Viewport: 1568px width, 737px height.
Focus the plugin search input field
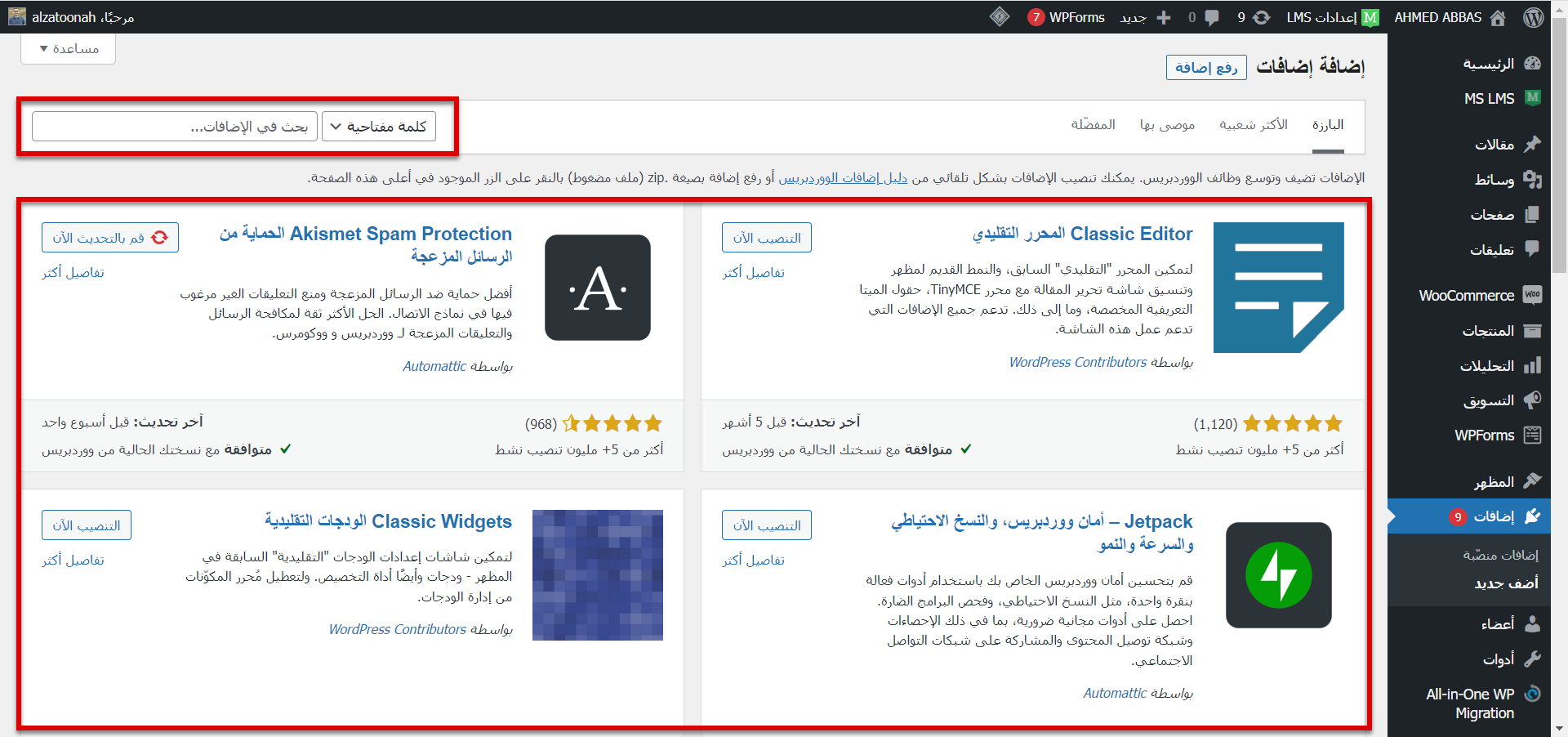point(175,127)
